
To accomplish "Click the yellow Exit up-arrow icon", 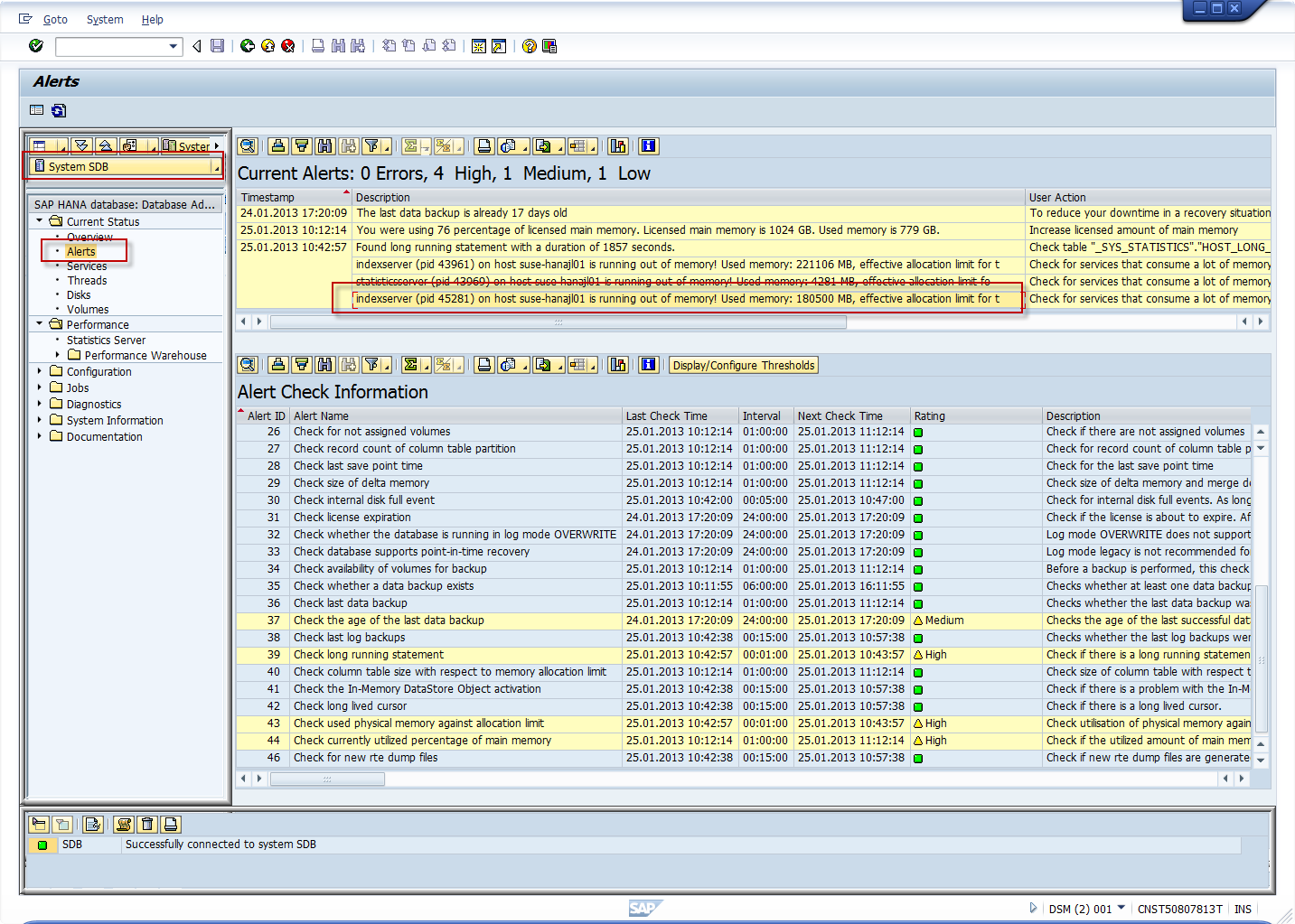I will 267,46.
